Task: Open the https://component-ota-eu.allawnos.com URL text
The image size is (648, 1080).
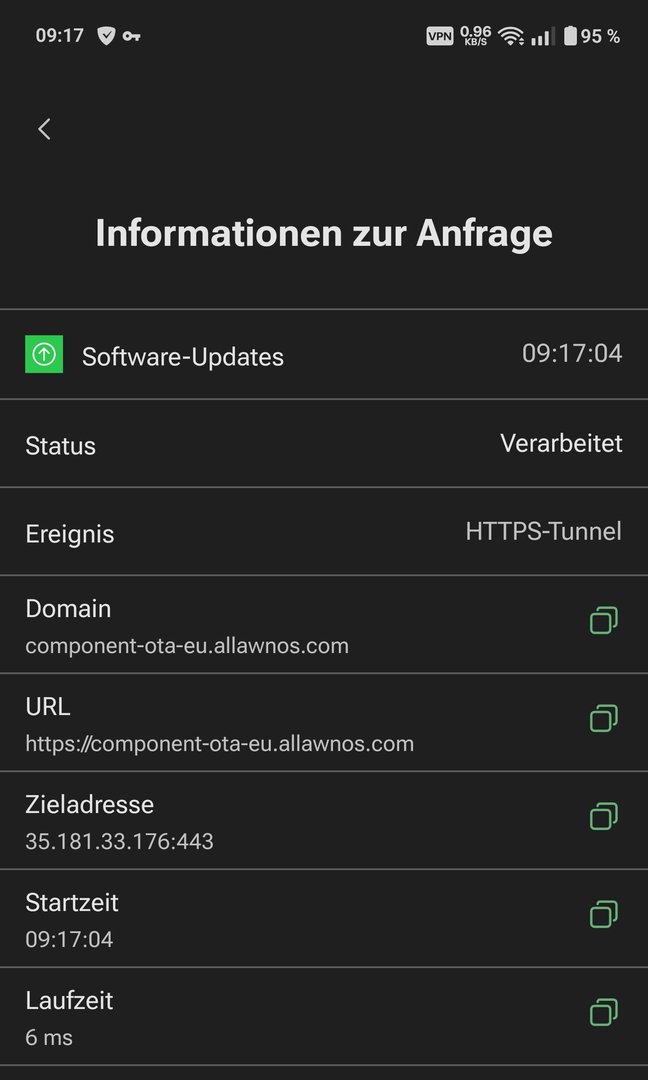Action: (219, 743)
